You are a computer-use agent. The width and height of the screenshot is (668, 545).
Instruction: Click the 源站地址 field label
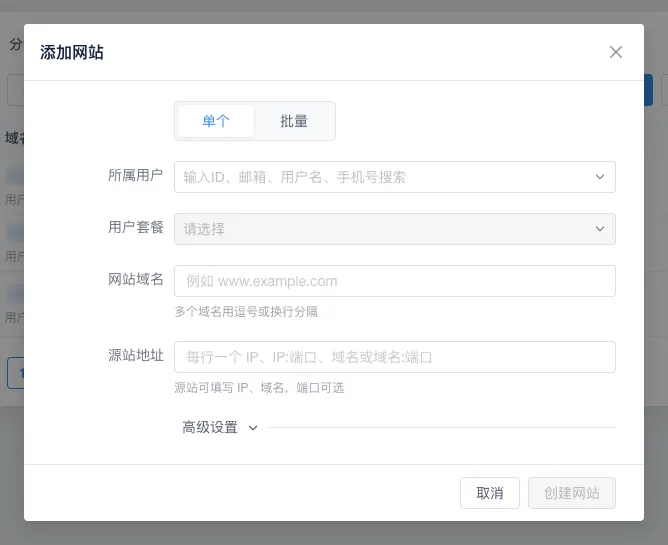(x=135, y=355)
